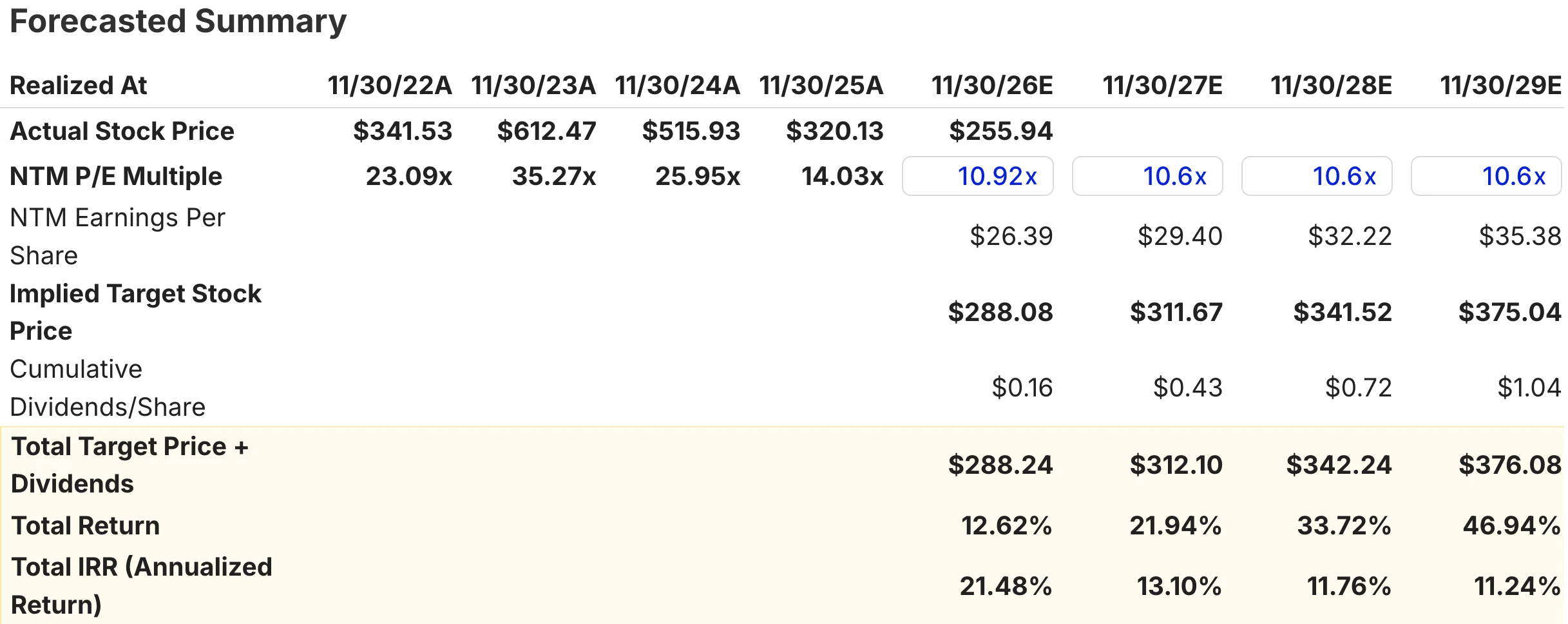This screenshot has width=1568, height=624.
Task: Click the $1.04 cumulative dividends value
Action: click(x=1529, y=387)
